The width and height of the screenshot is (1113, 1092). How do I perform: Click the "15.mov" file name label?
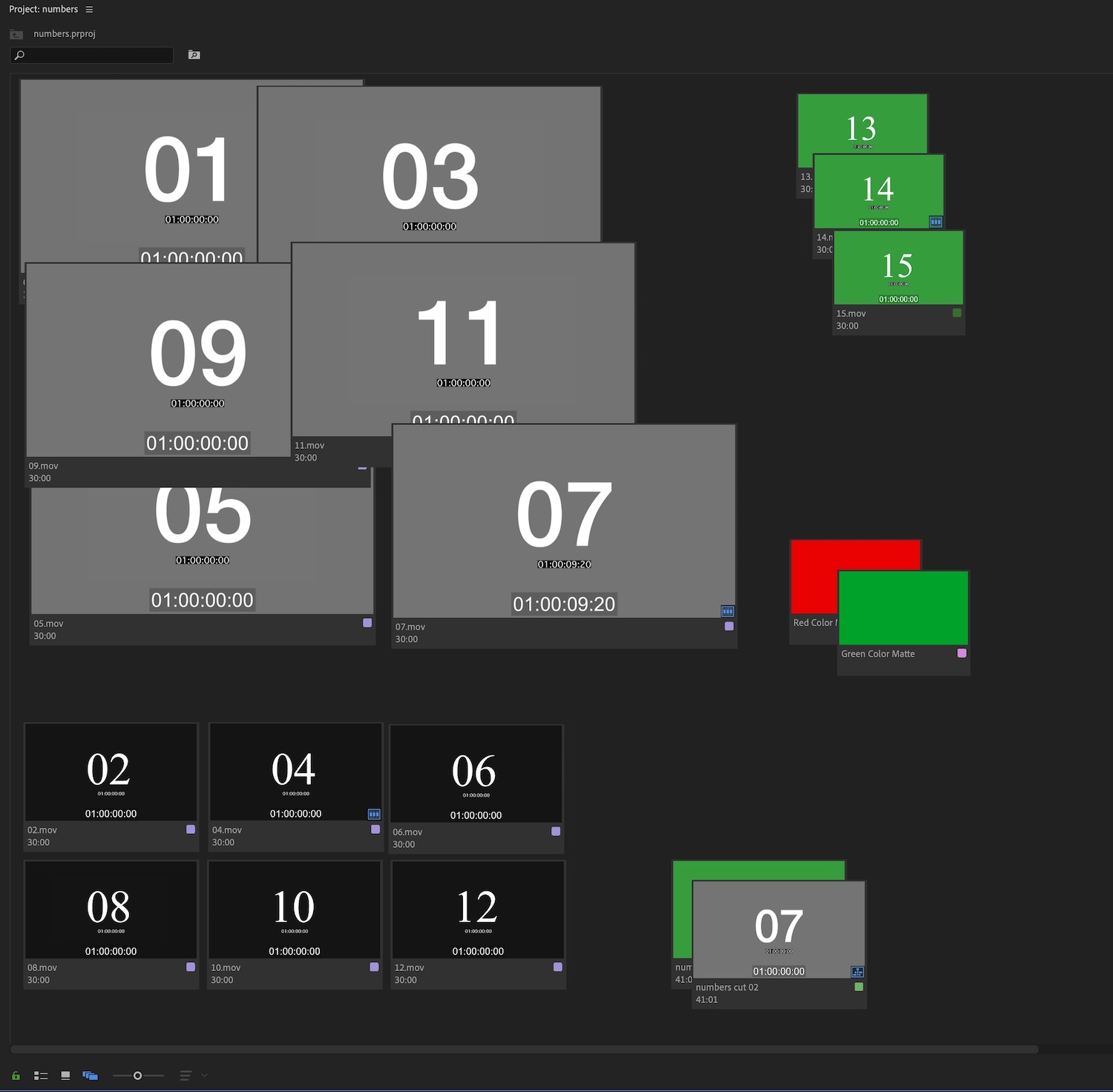click(851, 314)
